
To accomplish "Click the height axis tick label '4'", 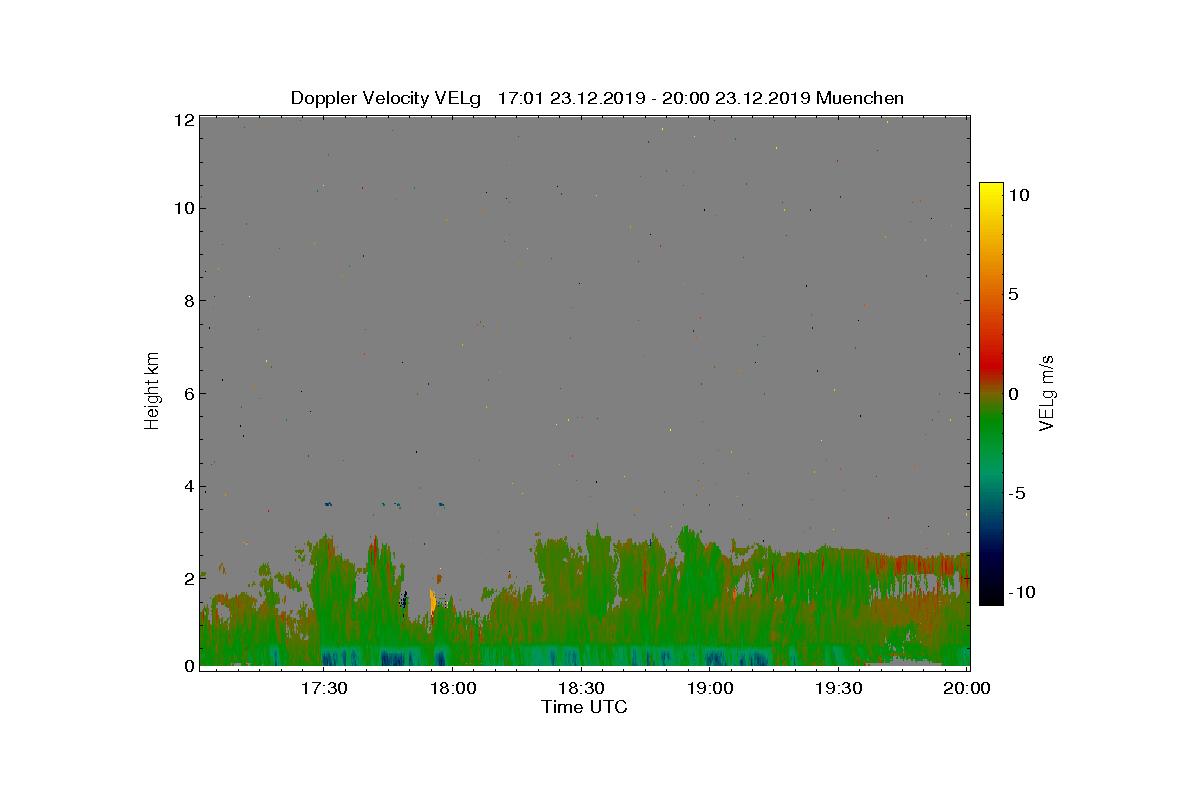I will click(188, 487).
